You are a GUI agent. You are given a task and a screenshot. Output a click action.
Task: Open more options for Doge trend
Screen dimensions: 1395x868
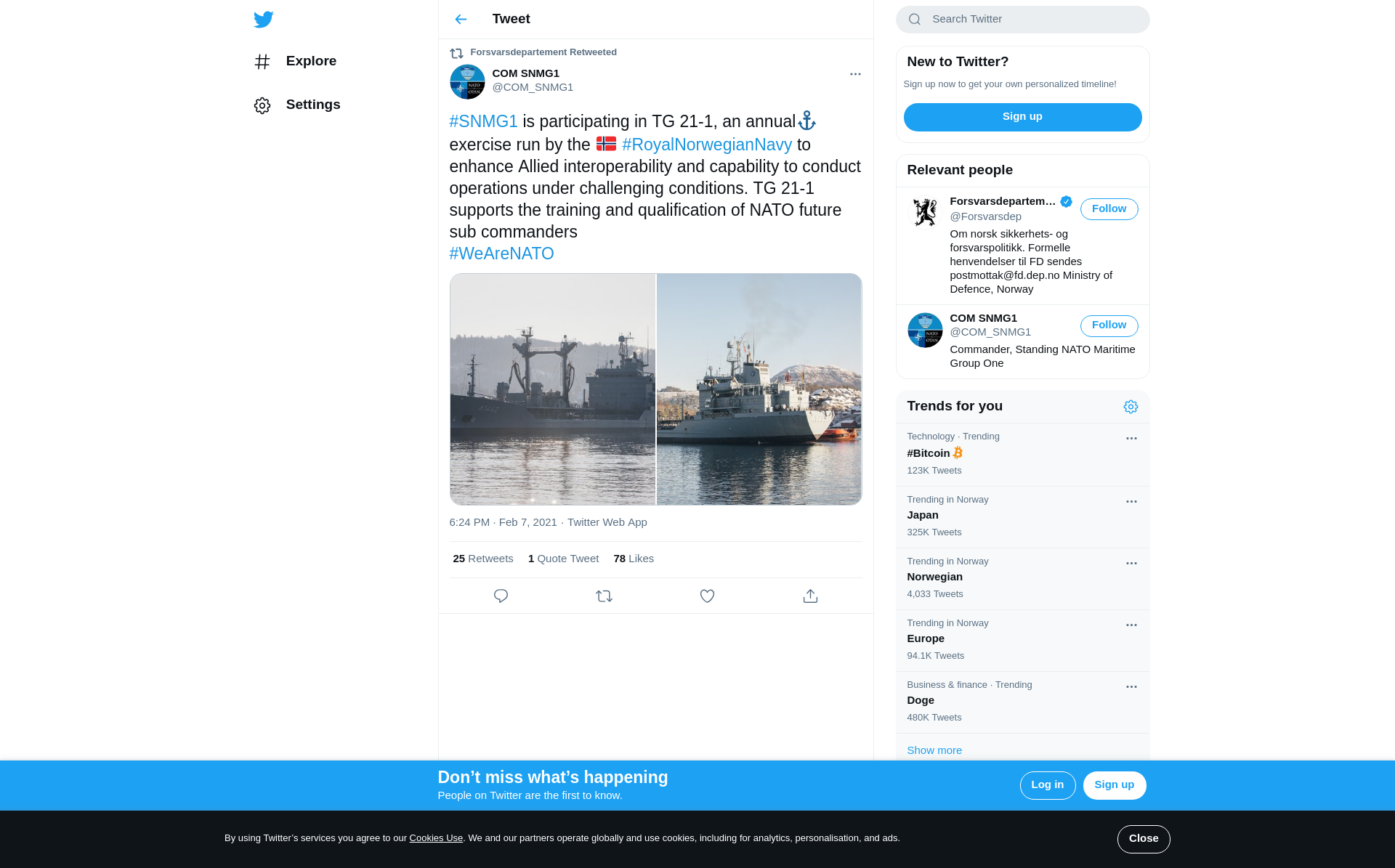click(x=1131, y=687)
